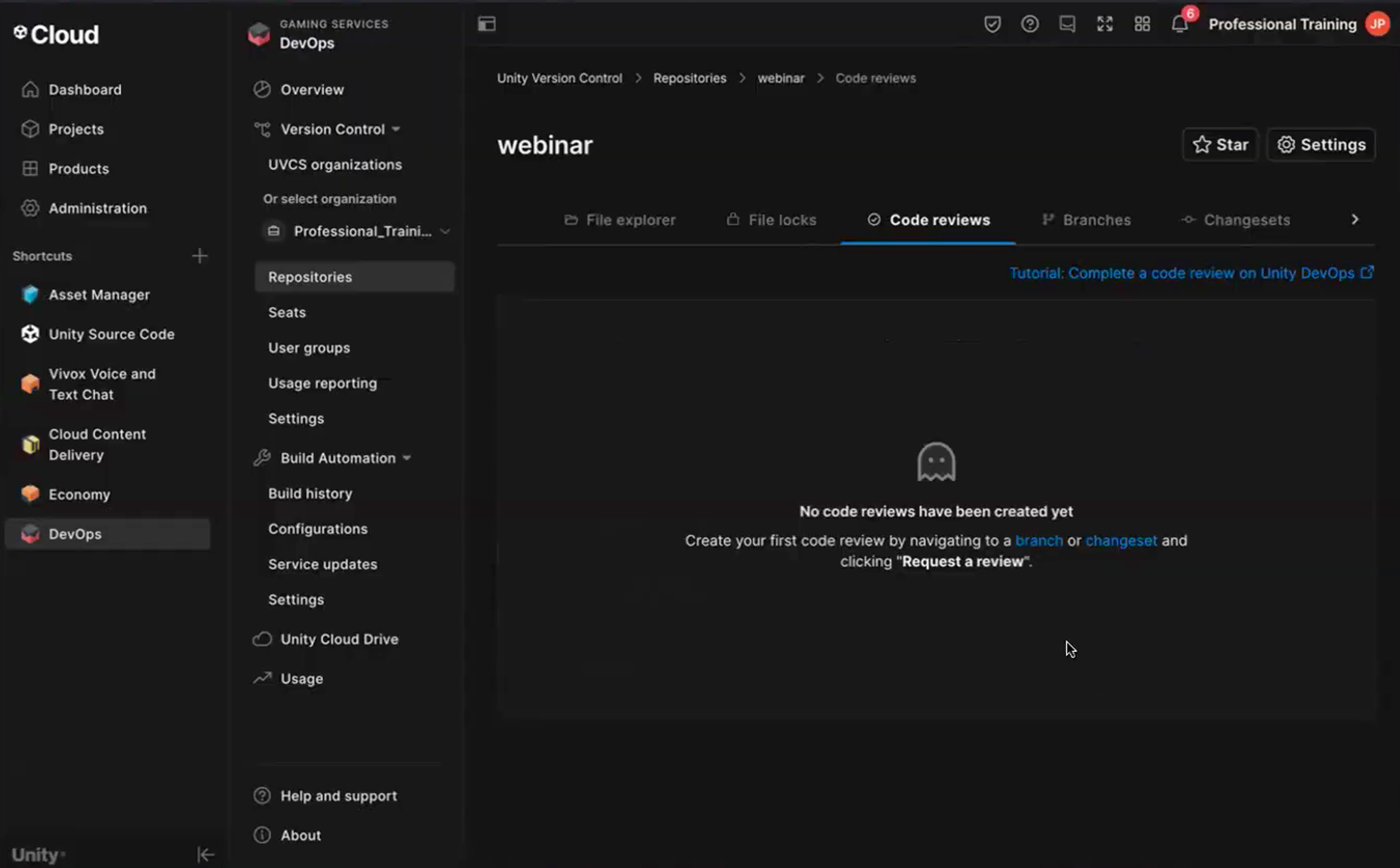1400x868 pixels.
Task: Add a shortcut with the plus icon
Action: (x=199, y=256)
